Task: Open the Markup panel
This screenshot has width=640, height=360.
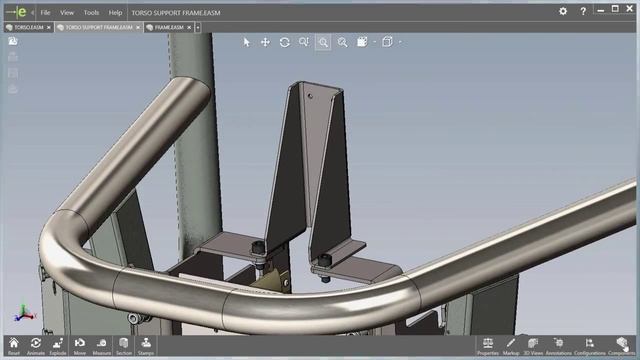Action: tap(511, 346)
